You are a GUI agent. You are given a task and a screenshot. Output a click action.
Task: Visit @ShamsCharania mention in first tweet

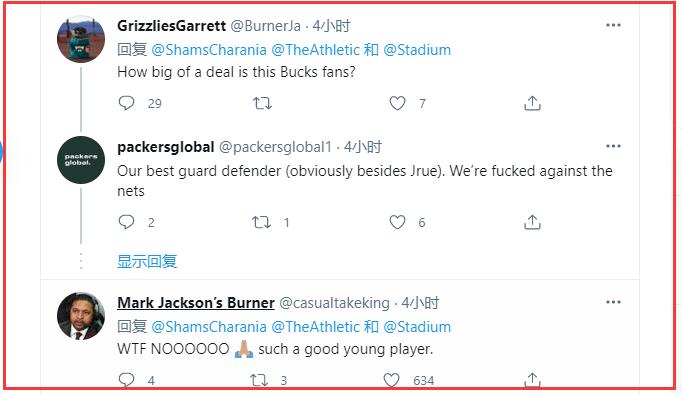click(209, 50)
